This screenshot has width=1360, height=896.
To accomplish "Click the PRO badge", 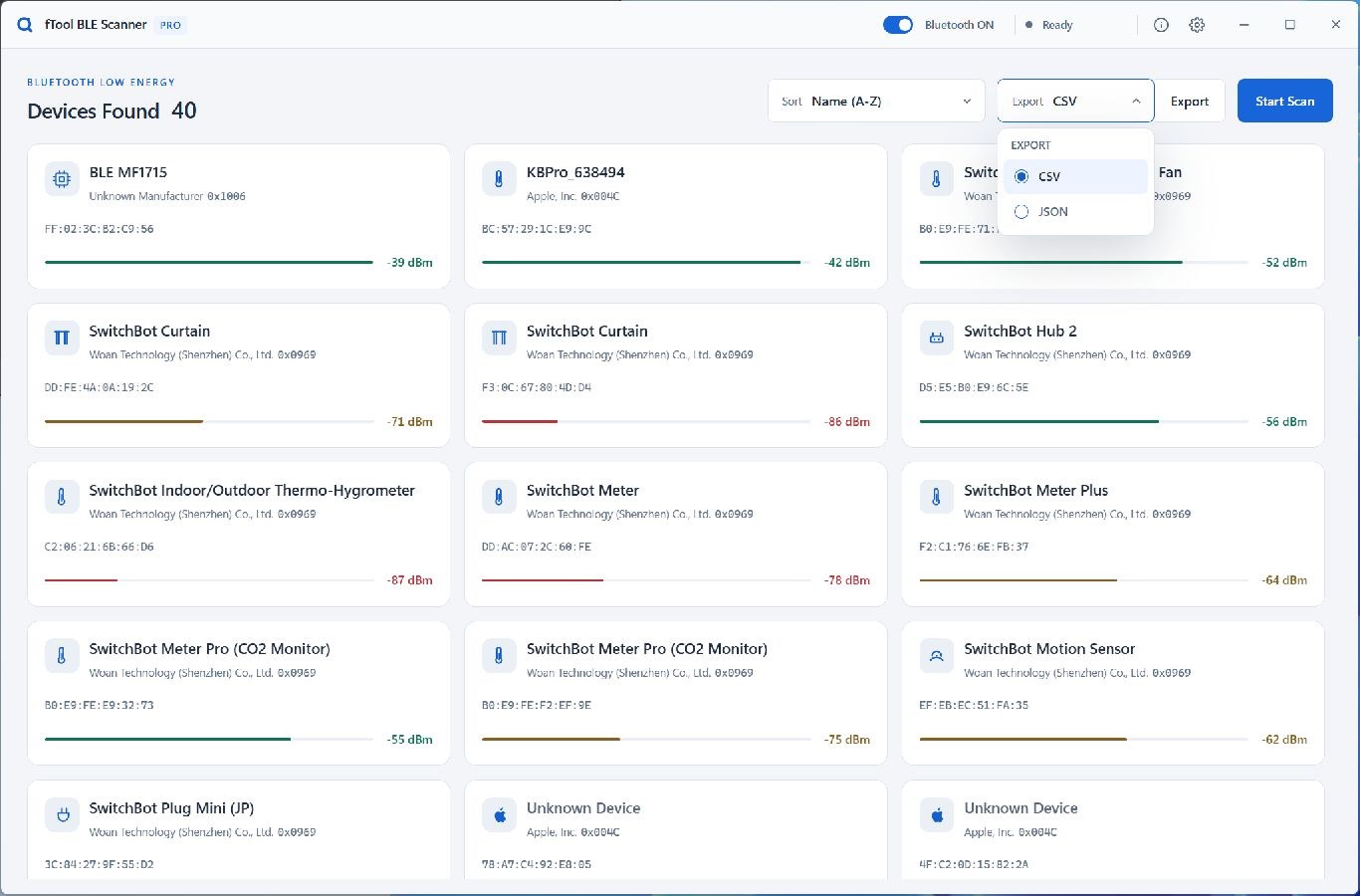I will (171, 25).
